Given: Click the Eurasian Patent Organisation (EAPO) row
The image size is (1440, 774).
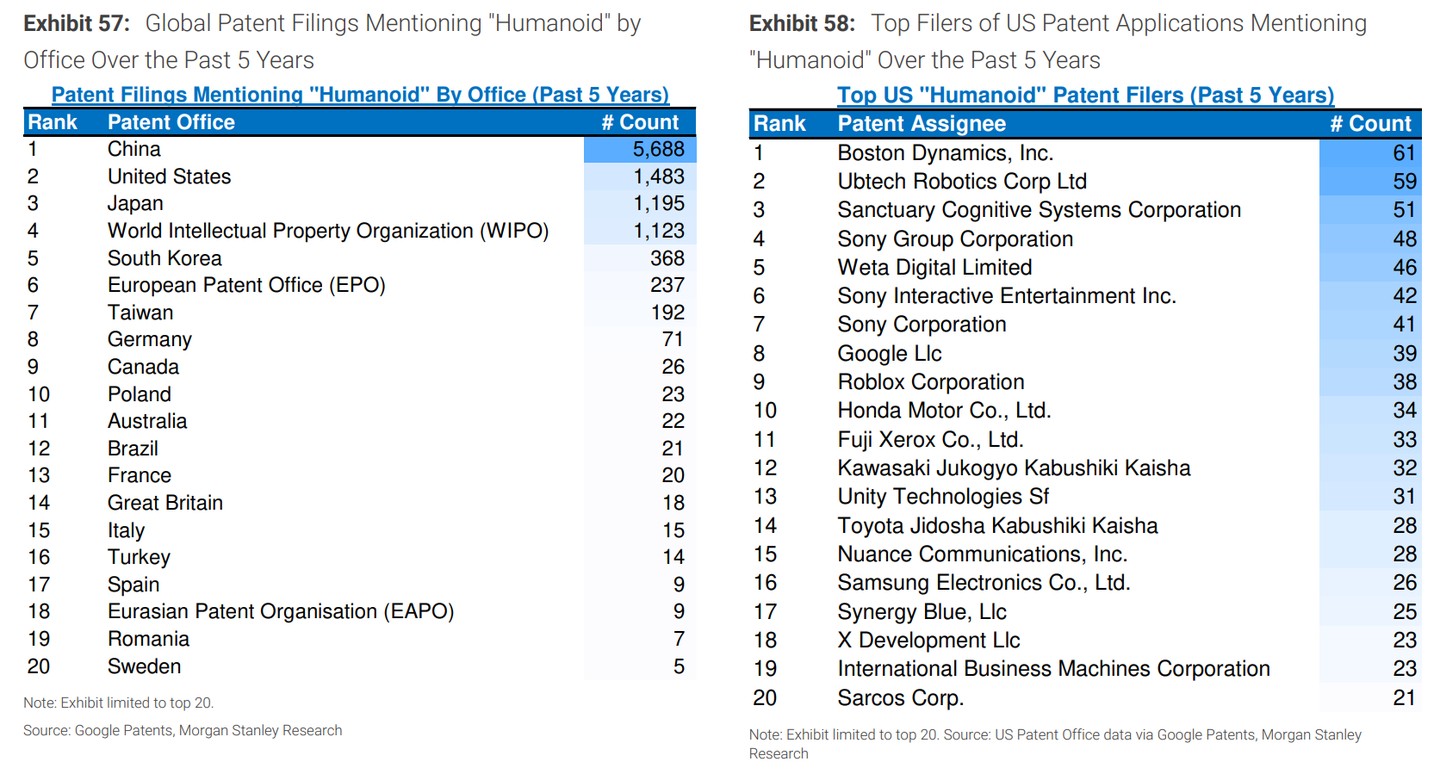Looking at the screenshot, I should coord(280,612).
